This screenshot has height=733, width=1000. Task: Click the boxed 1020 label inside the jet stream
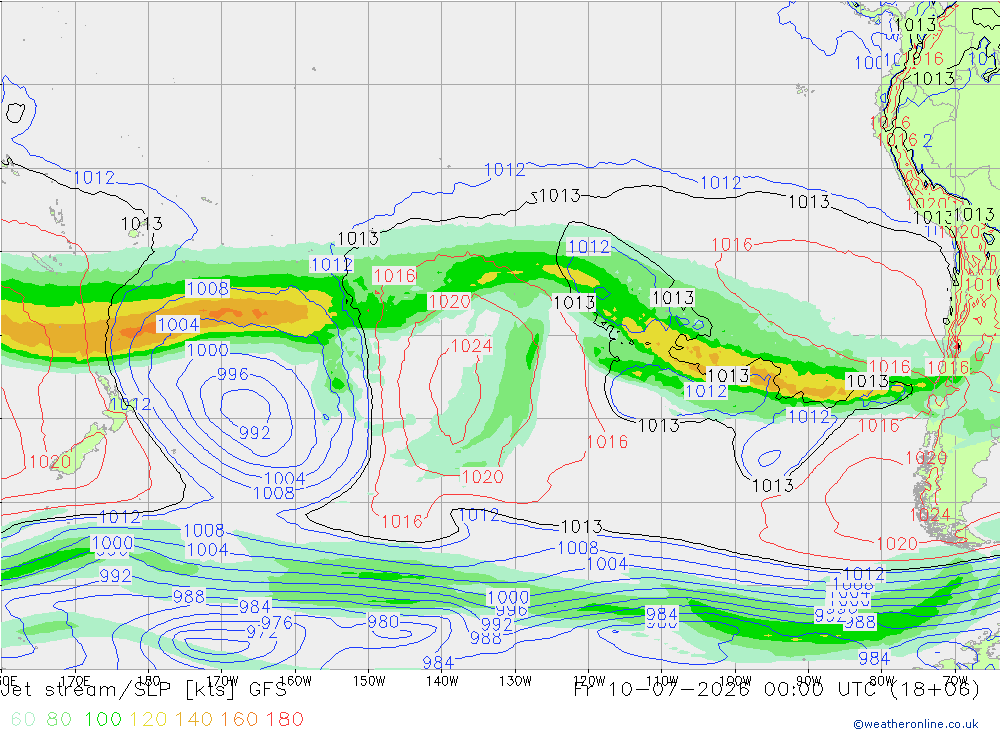pyautogui.click(x=449, y=301)
